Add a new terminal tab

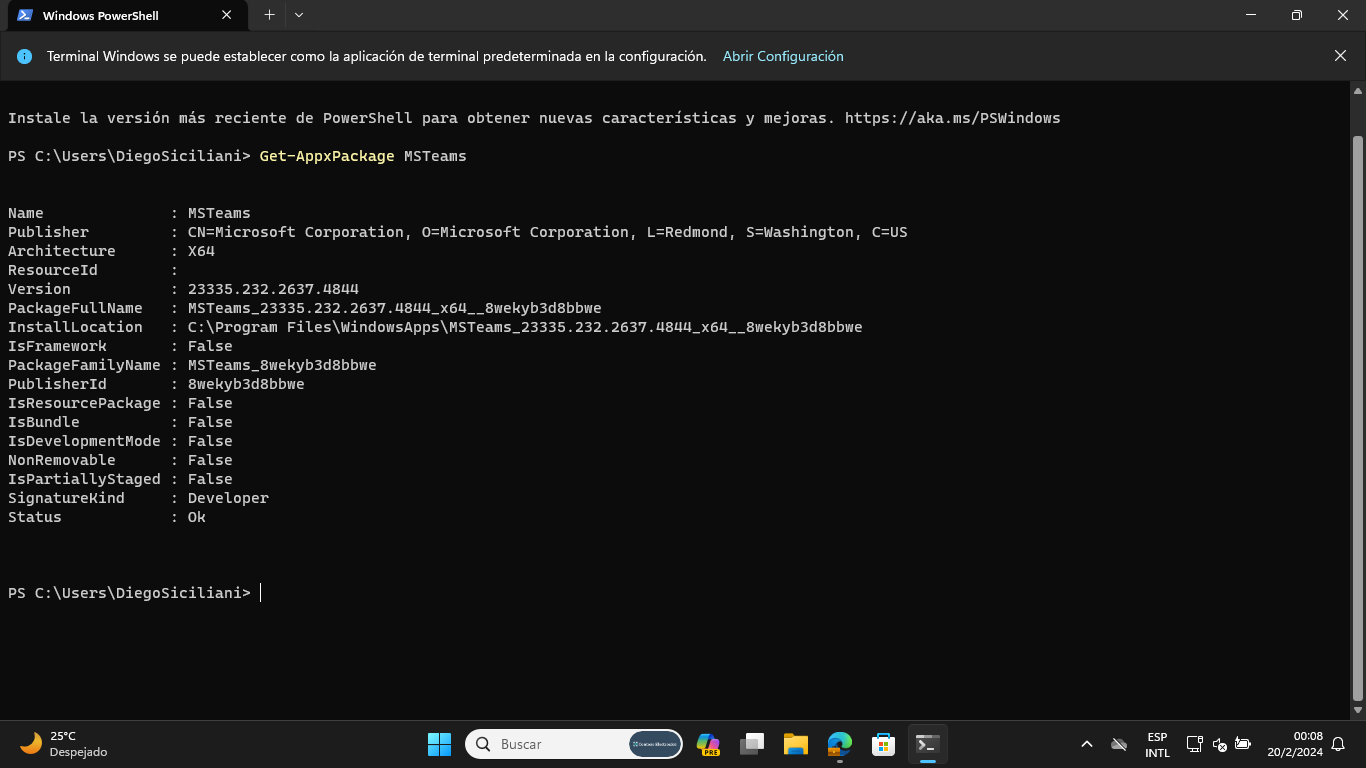point(269,15)
